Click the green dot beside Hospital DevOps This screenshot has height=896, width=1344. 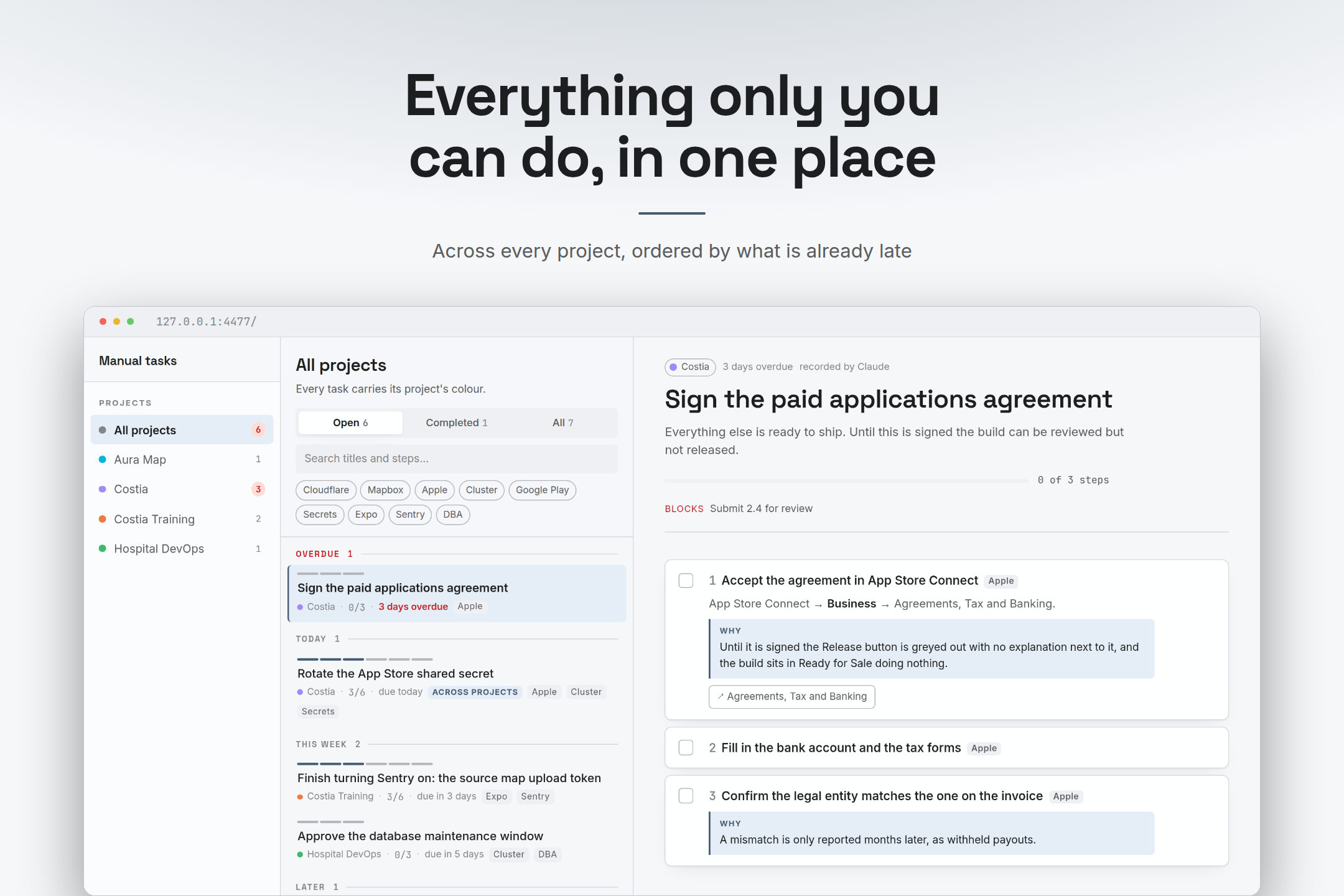coord(103,548)
